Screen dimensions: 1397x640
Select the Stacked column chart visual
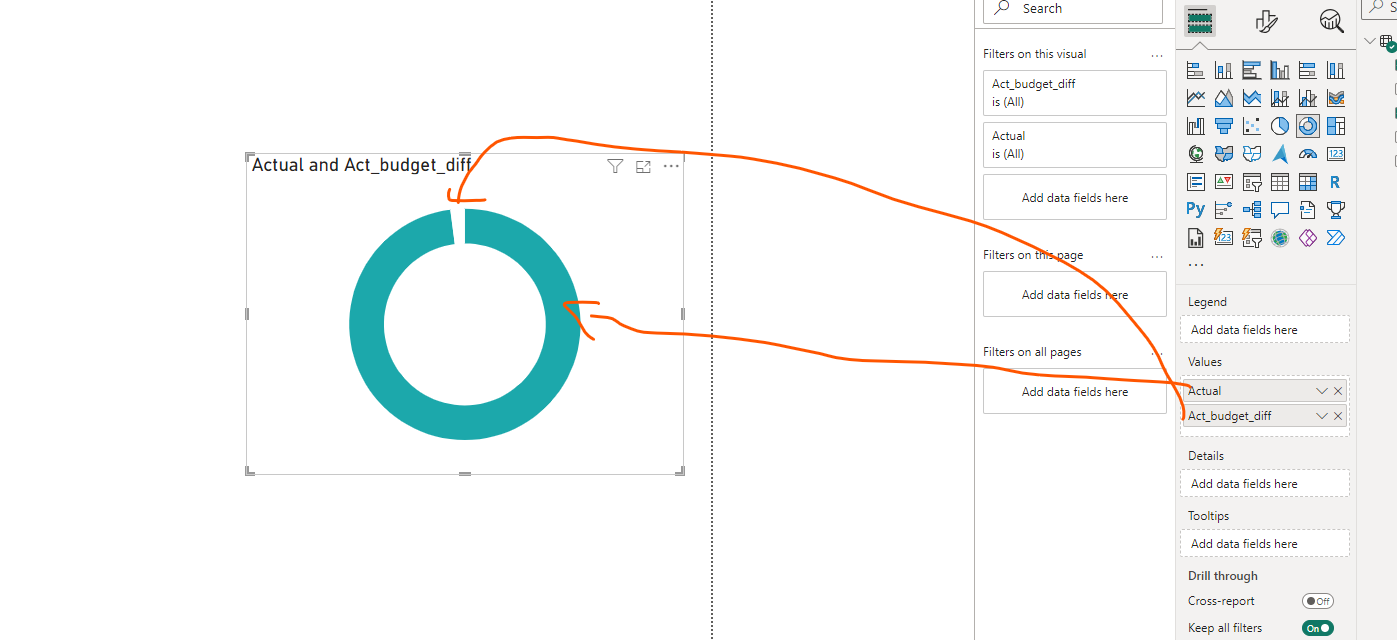pyautogui.click(x=1223, y=70)
